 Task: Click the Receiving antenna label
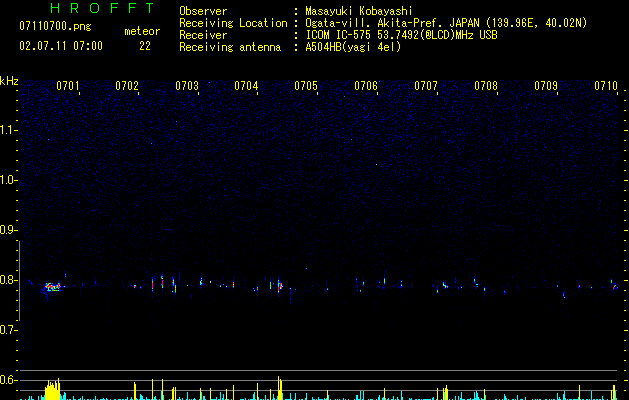coord(230,47)
